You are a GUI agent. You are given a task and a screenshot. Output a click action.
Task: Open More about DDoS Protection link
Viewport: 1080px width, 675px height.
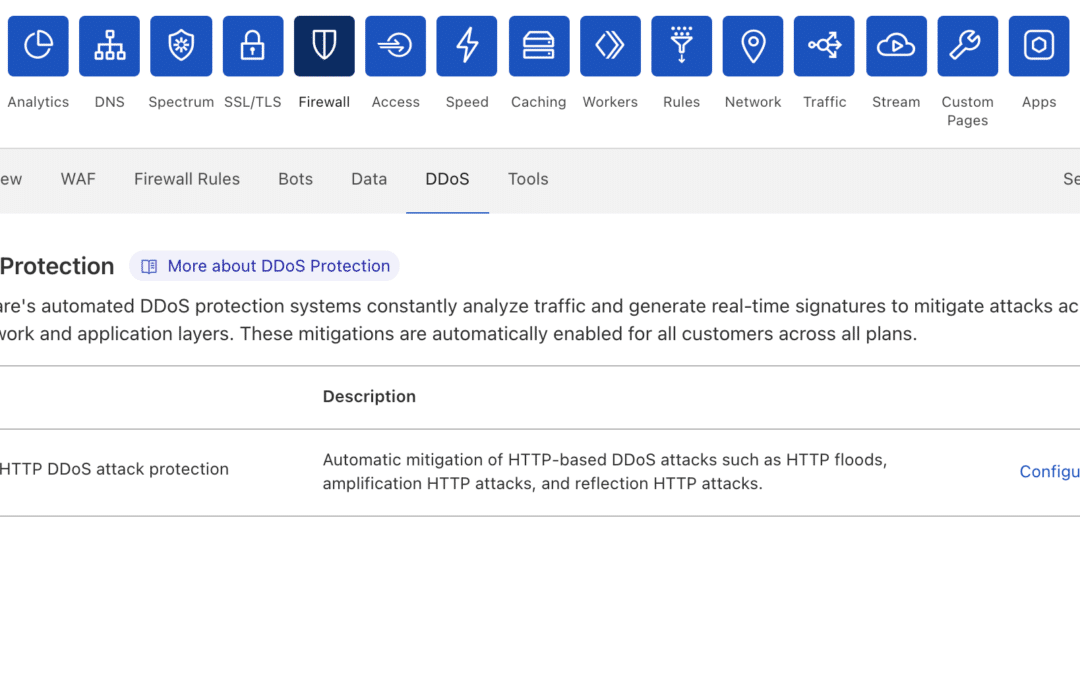click(x=264, y=266)
